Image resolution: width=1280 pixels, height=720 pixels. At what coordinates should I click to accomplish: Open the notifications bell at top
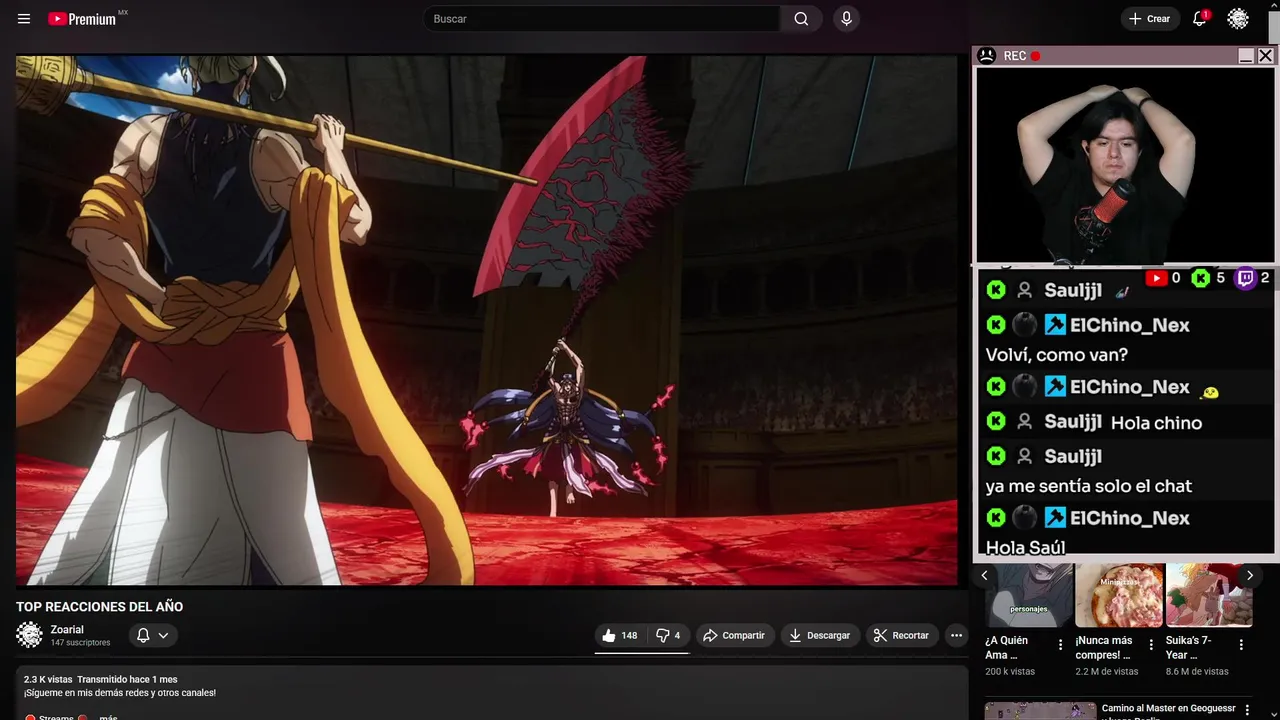1200,19
